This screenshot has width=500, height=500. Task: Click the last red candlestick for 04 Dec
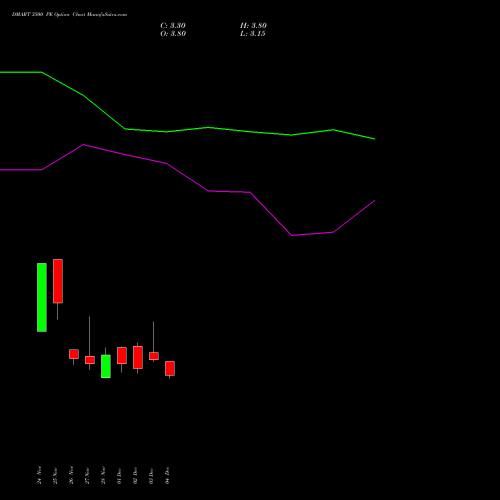click(170, 368)
